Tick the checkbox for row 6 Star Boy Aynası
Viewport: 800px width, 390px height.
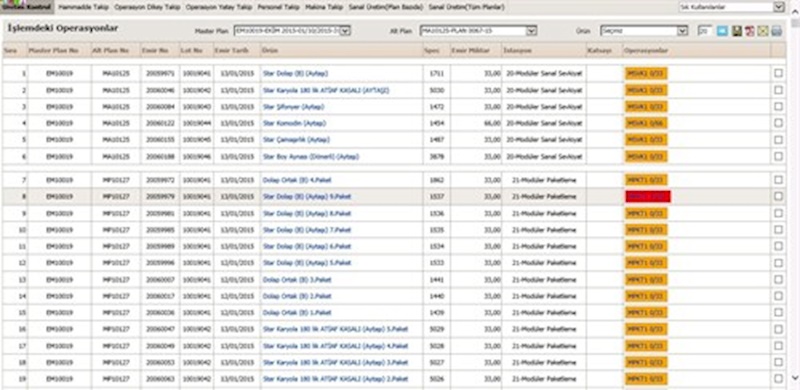778,156
